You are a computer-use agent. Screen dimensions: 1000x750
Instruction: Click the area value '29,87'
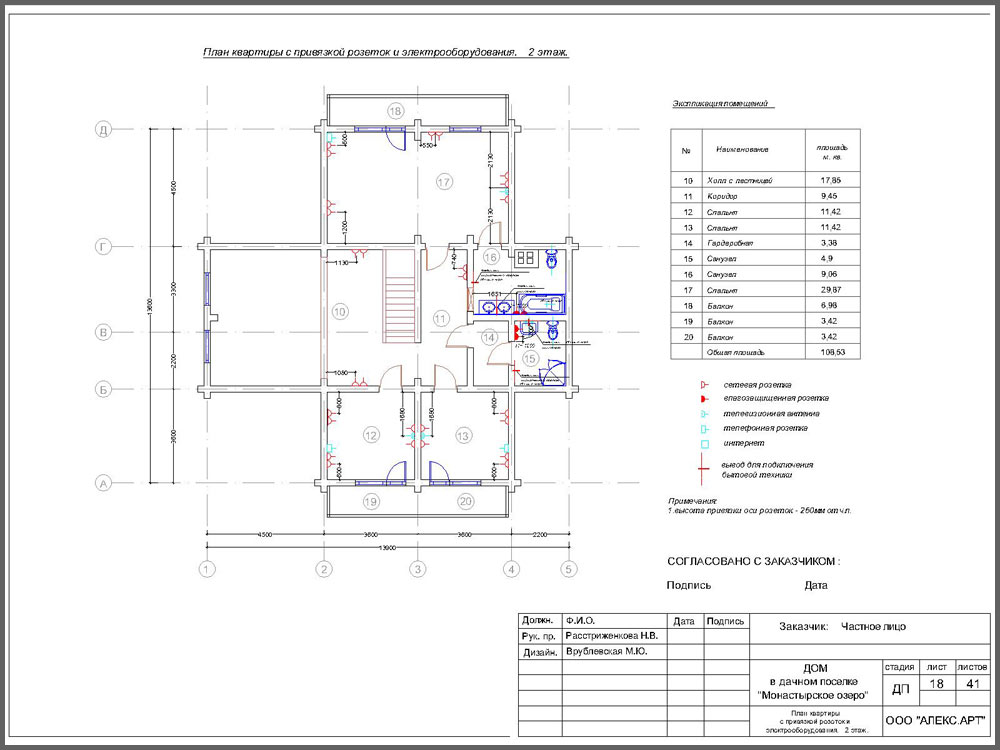click(x=831, y=290)
